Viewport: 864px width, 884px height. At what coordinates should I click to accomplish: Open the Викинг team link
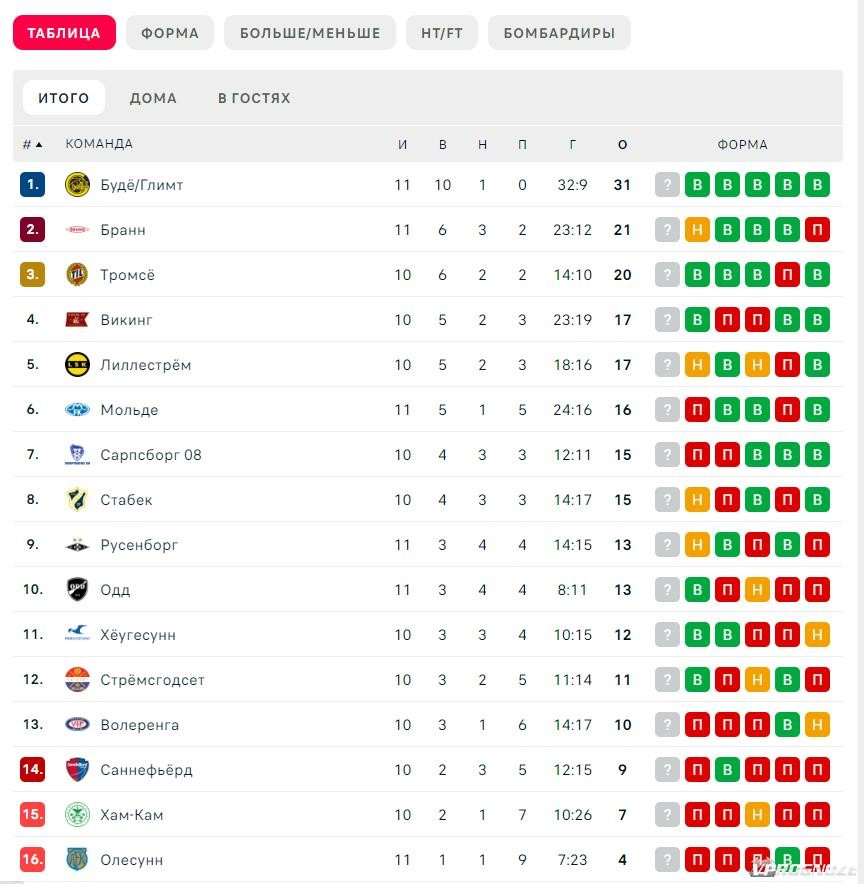click(x=126, y=320)
